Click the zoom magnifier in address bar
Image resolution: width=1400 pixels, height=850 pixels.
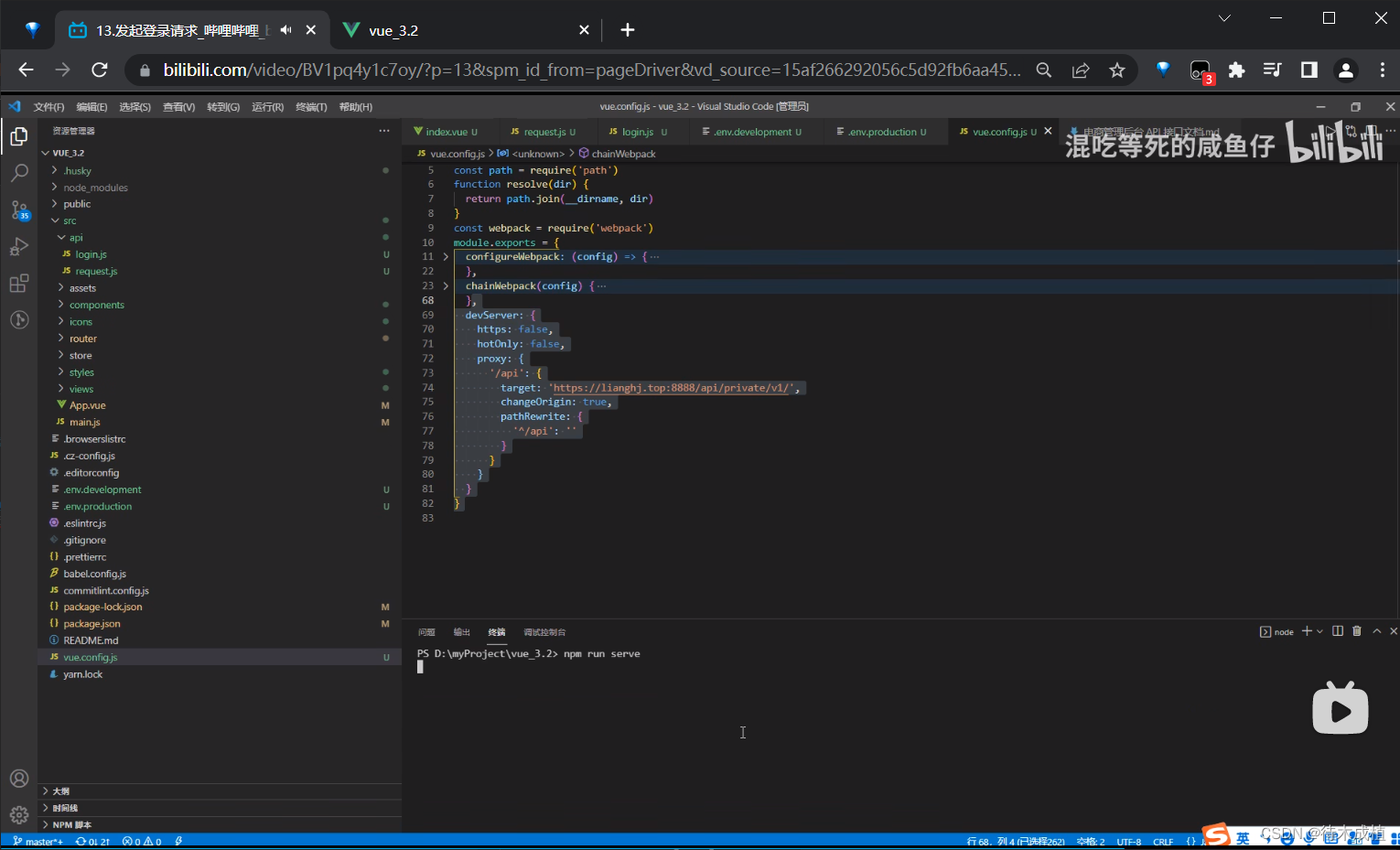[1043, 70]
